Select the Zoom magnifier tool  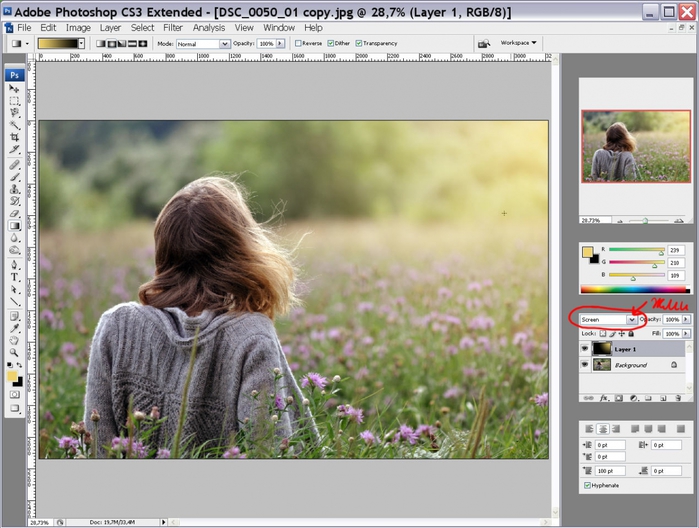pyautogui.click(x=15, y=352)
